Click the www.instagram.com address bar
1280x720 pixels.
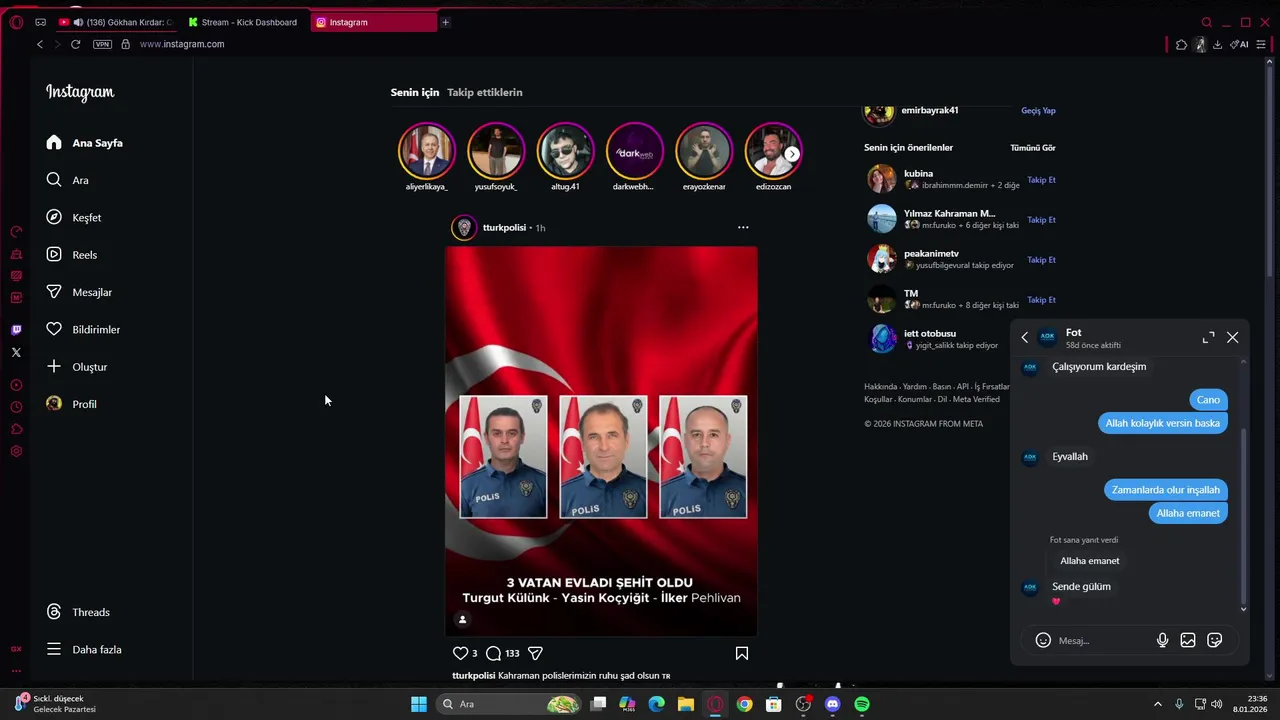(x=182, y=44)
